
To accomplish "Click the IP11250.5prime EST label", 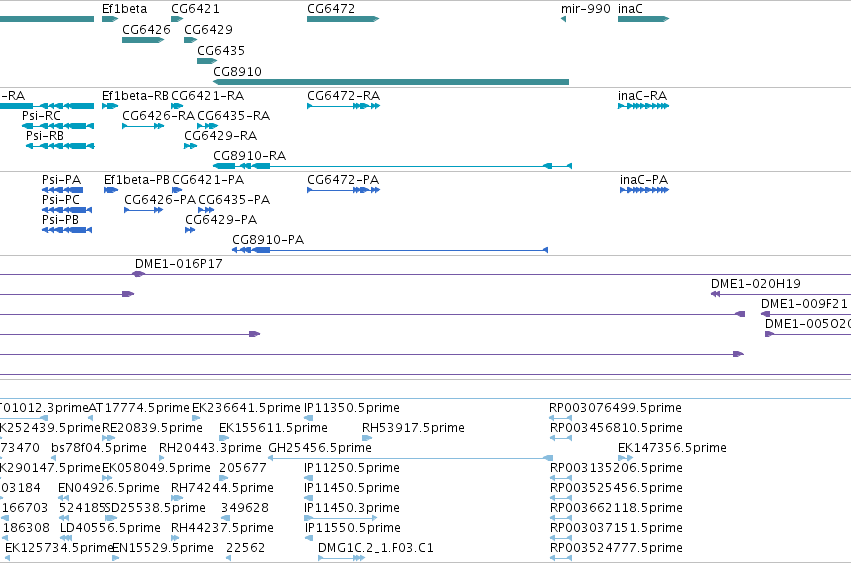I will tap(352, 468).
